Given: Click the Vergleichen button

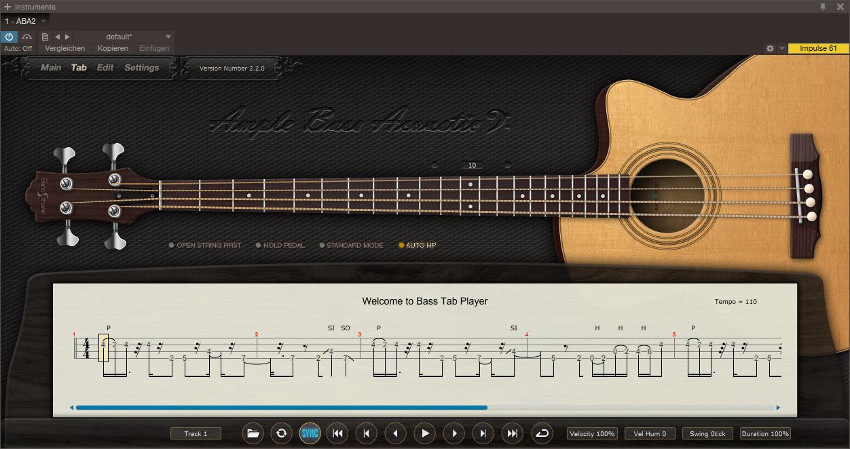Looking at the screenshot, I should coord(65,48).
